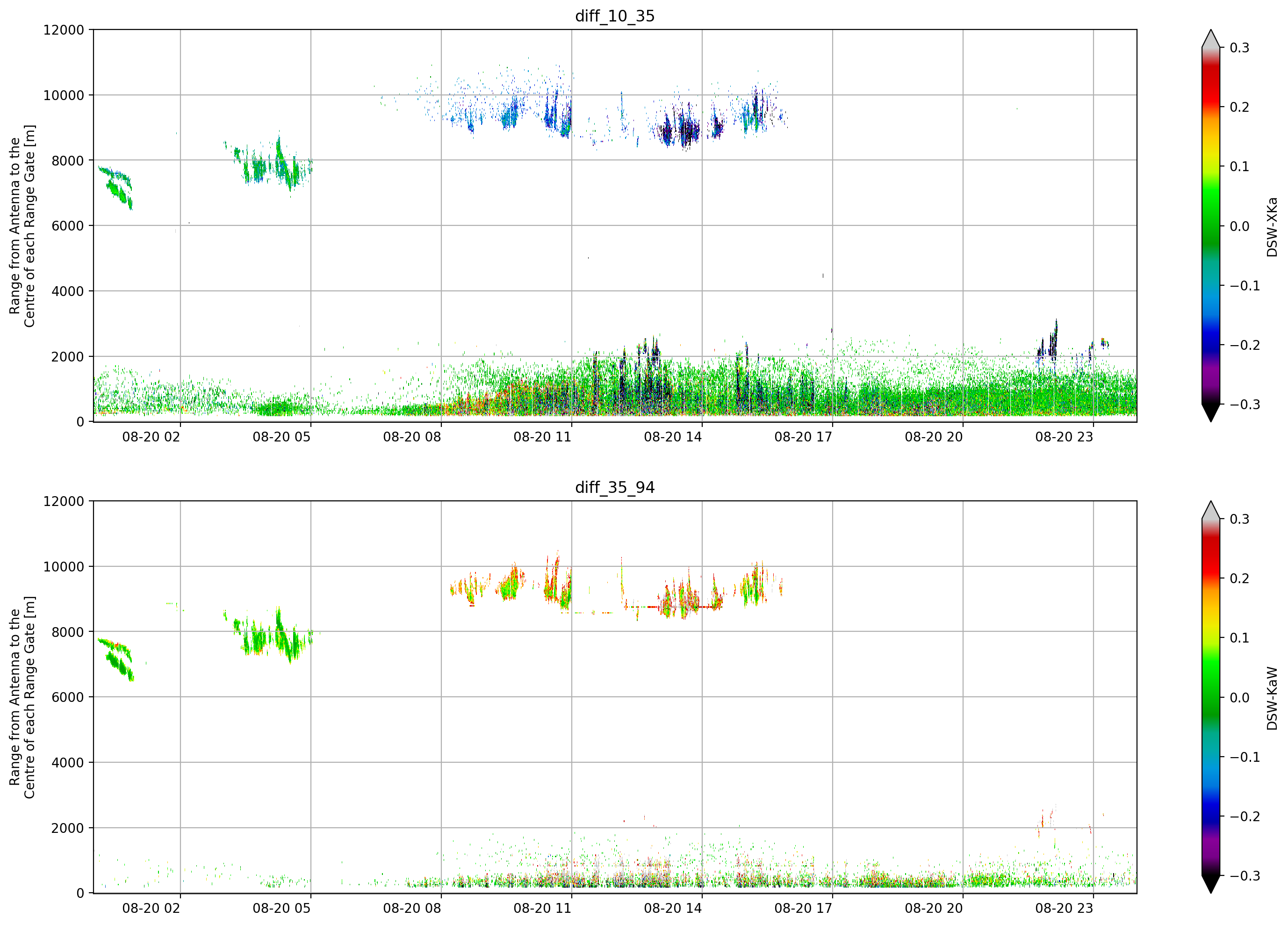
Task: Click the −0.1 tick on the DSW-XKa colorbar
Action: (x=1245, y=286)
